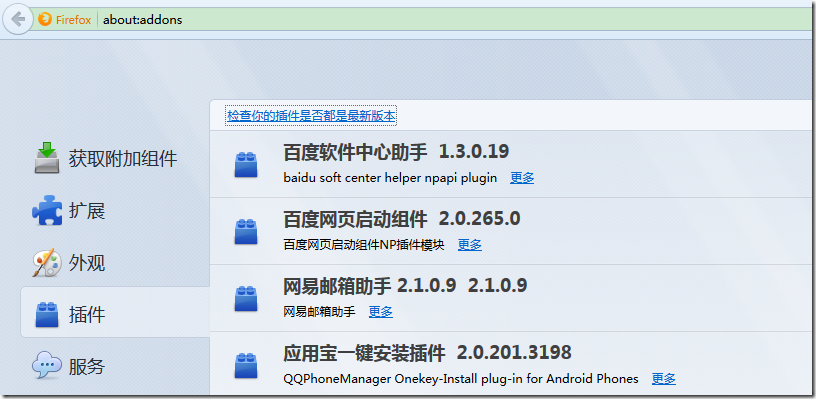Image resolution: width=816 pixels, height=399 pixels.
Task: Click the 服务 speech bubble icon
Action: point(47,366)
